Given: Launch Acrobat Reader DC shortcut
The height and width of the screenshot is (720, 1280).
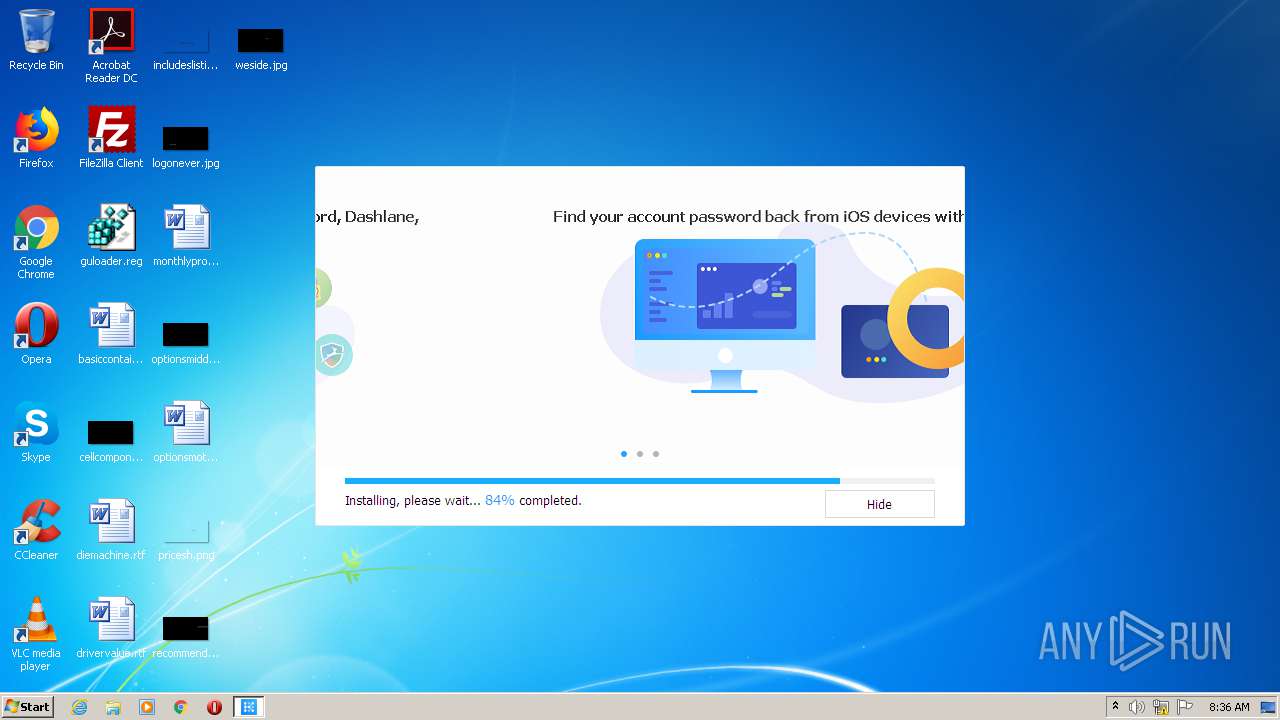Looking at the screenshot, I should coord(111,46).
